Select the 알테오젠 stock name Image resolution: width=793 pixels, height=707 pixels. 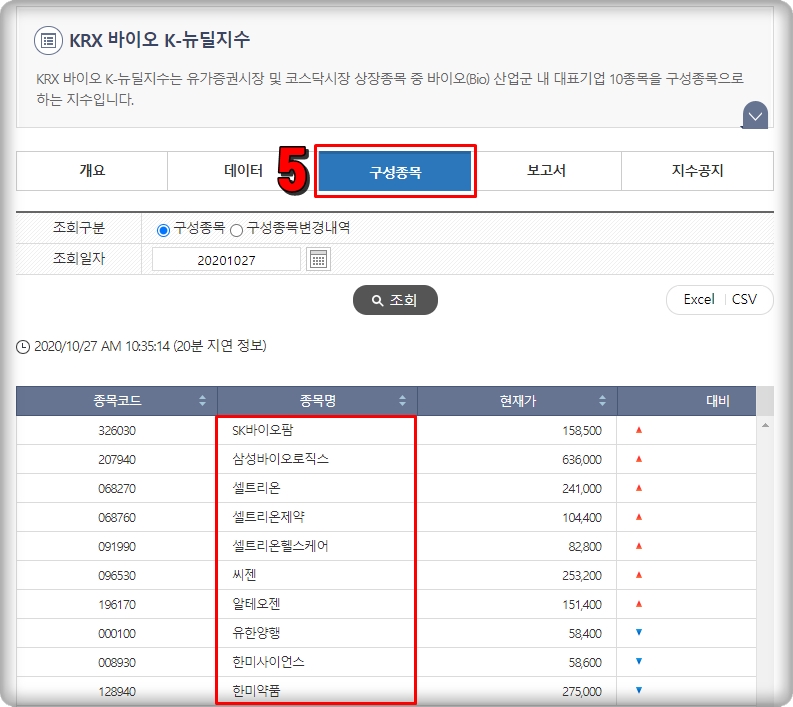click(x=256, y=604)
